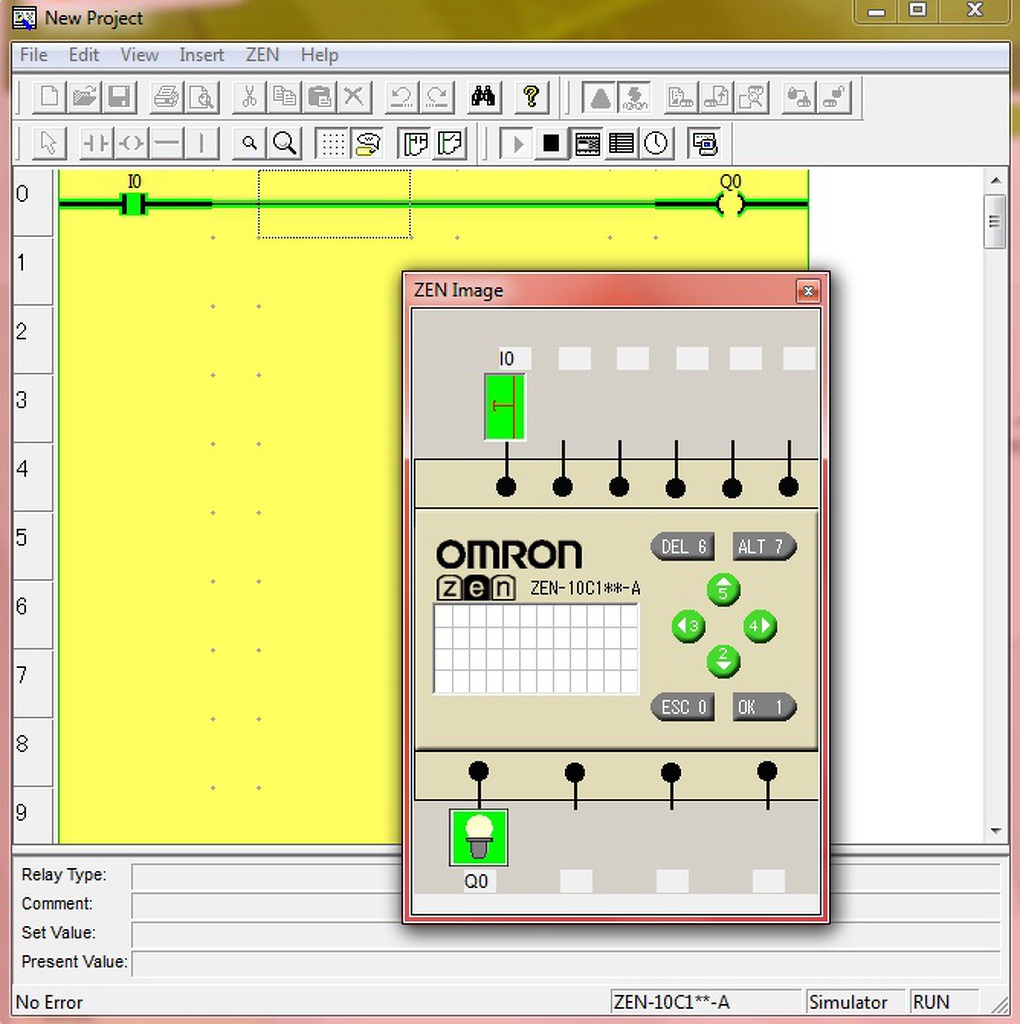Click the ZEN LCD display screen
The width and height of the screenshot is (1020, 1024).
click(x=535, y=648)
